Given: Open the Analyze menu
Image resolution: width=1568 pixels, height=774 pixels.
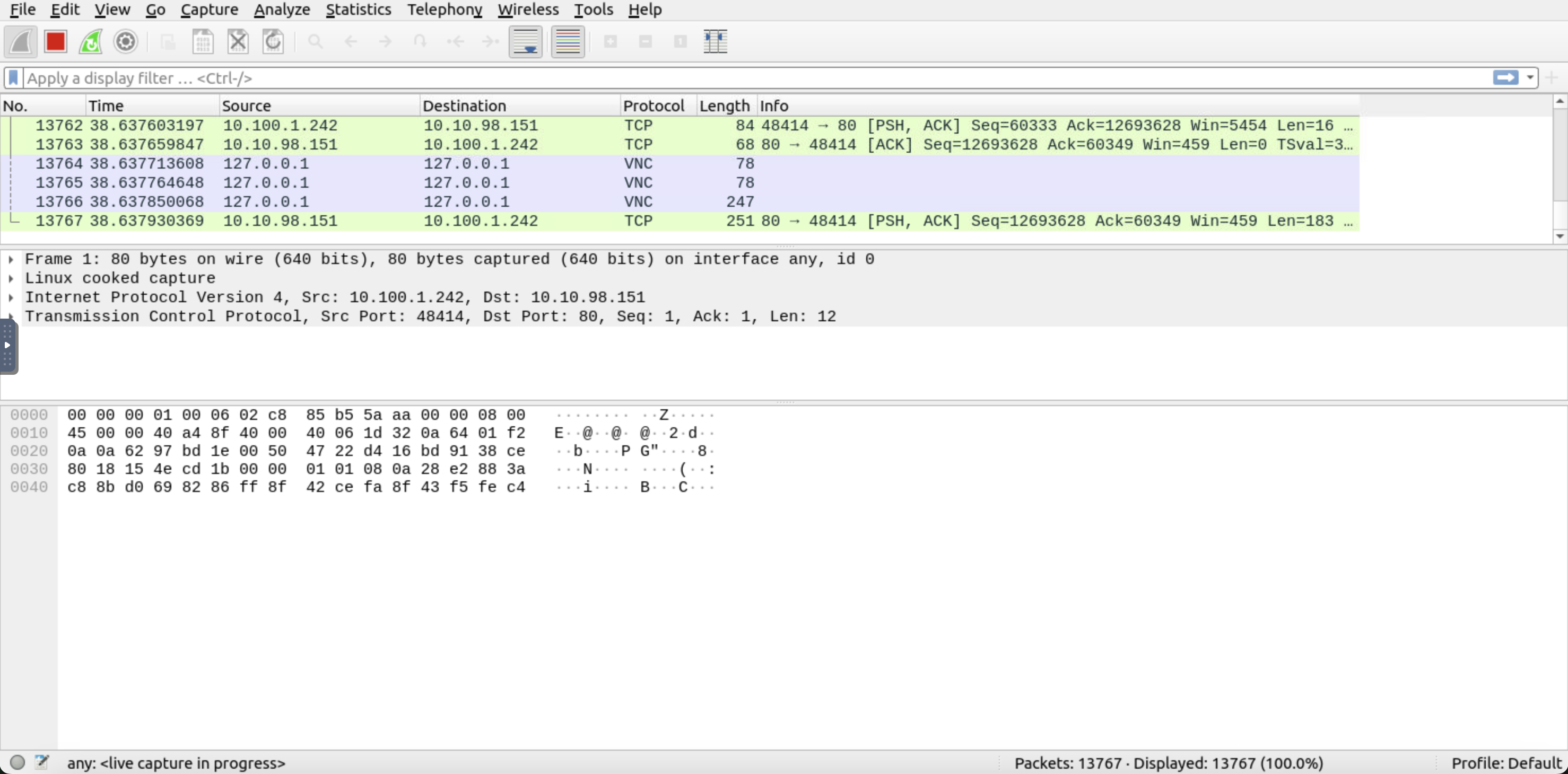Looking at the screenshot, I should pos(282,10).
